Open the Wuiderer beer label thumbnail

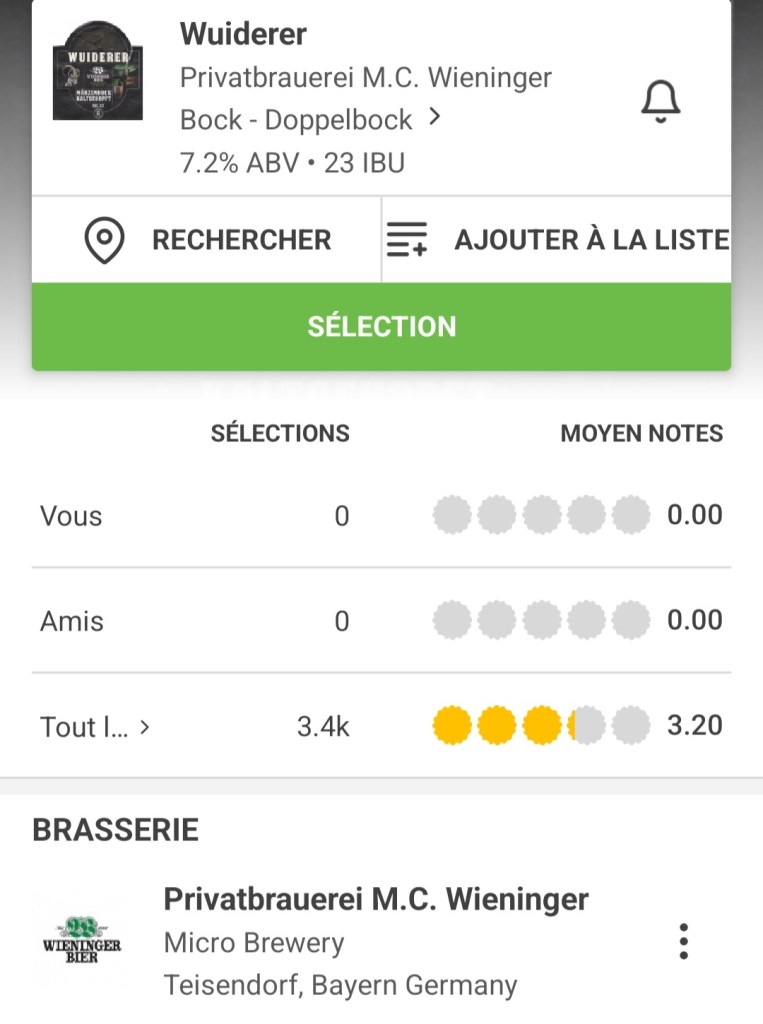pyautogui.click(x=97, y=70)
